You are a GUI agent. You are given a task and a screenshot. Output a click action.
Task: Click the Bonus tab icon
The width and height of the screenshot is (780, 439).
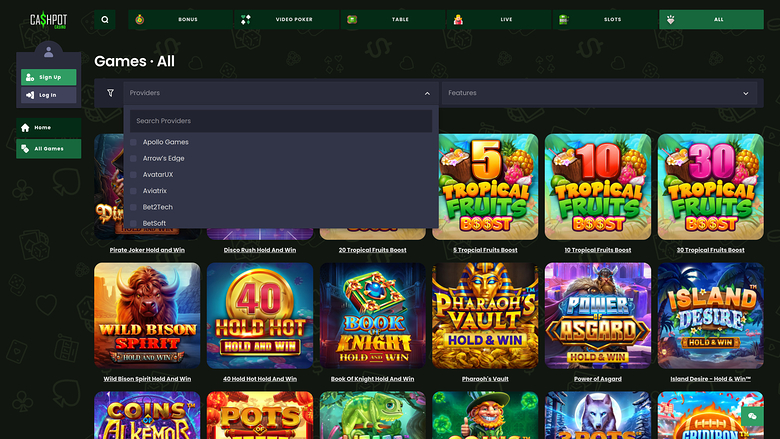pos(140,19)
